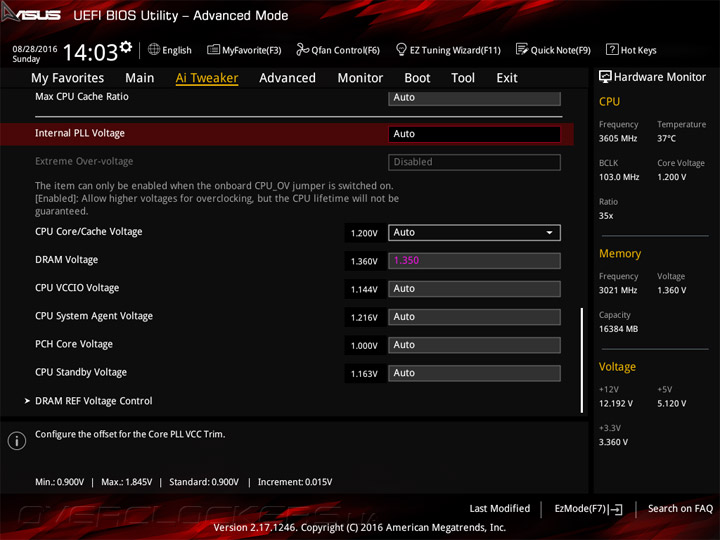Click the 1.163V Standby reading

364,374
